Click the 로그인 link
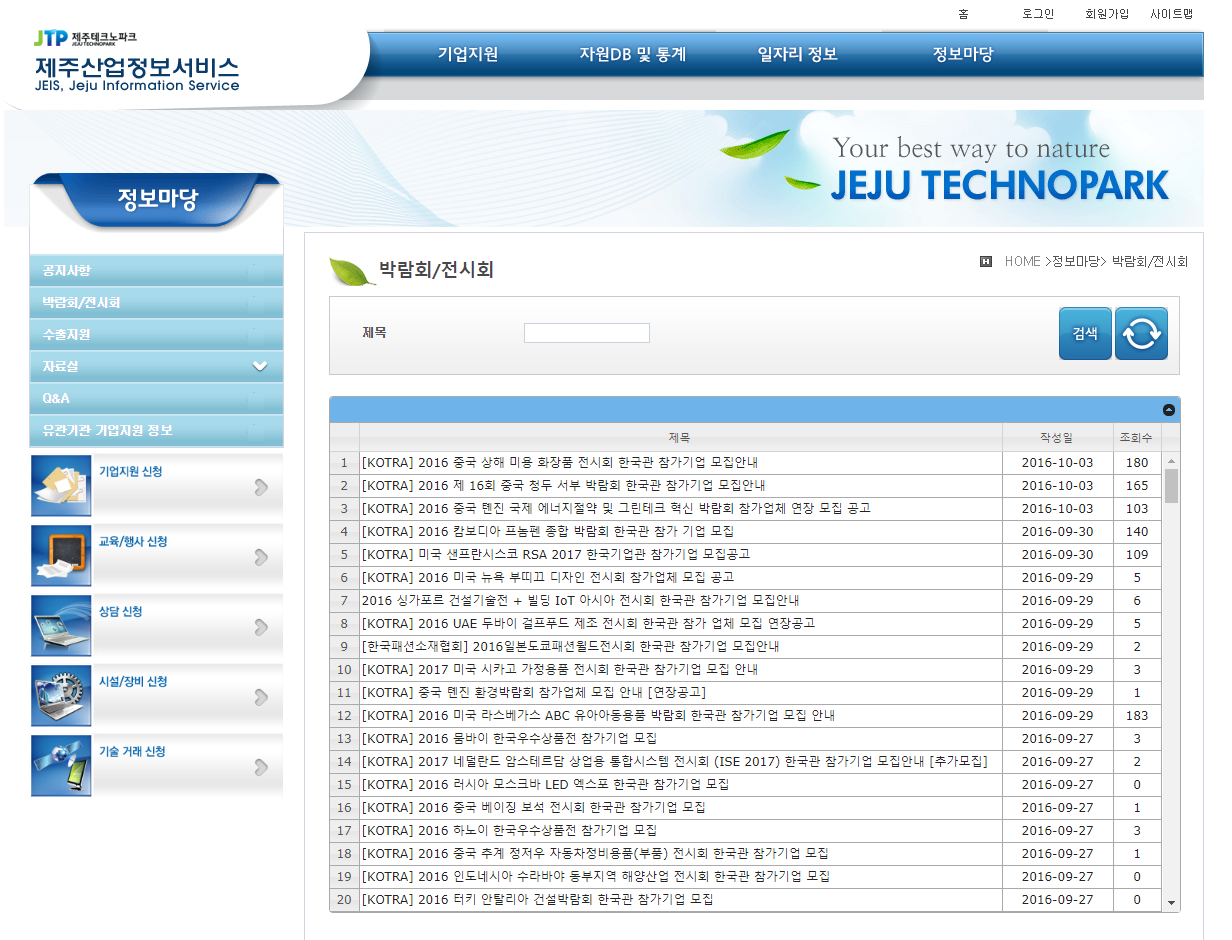The height and width of the screenshot is (940, 1232). click(x=1038, y=14)
